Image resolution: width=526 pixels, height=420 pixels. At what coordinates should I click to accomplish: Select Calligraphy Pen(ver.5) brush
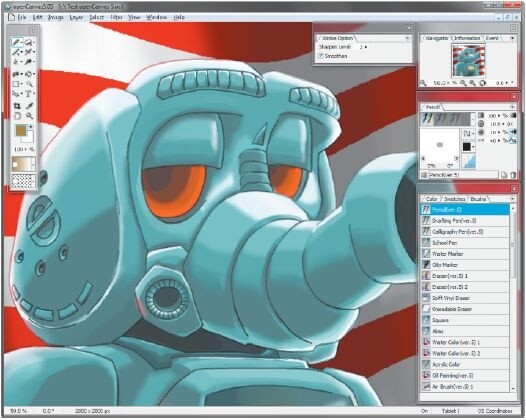pos(465,232)
